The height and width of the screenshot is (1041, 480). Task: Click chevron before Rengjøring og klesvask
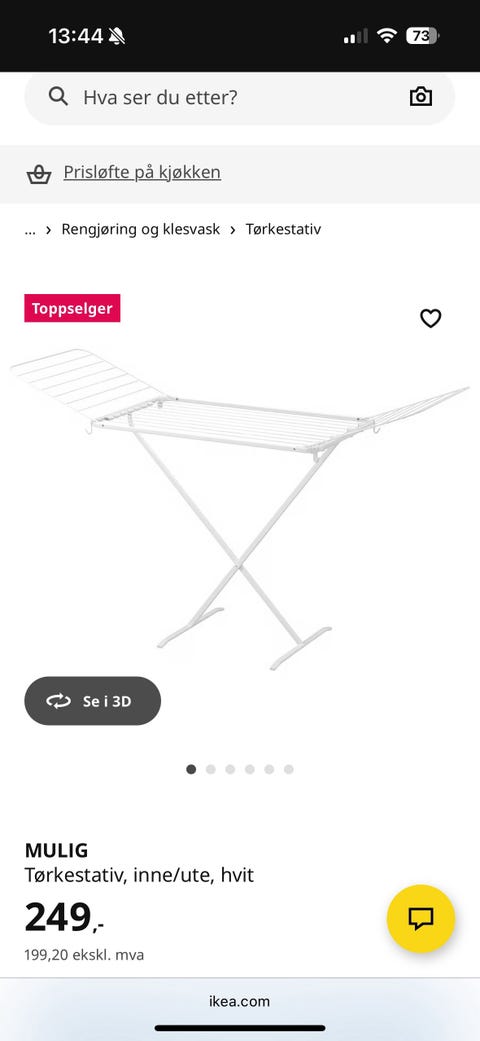(48, 230)
